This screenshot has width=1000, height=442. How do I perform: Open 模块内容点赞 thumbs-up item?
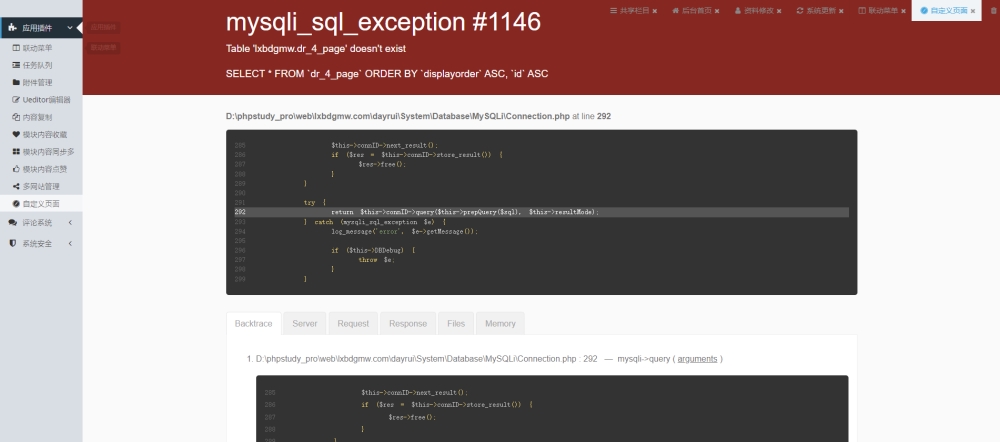pyautogui.click(x=41, y=169)
